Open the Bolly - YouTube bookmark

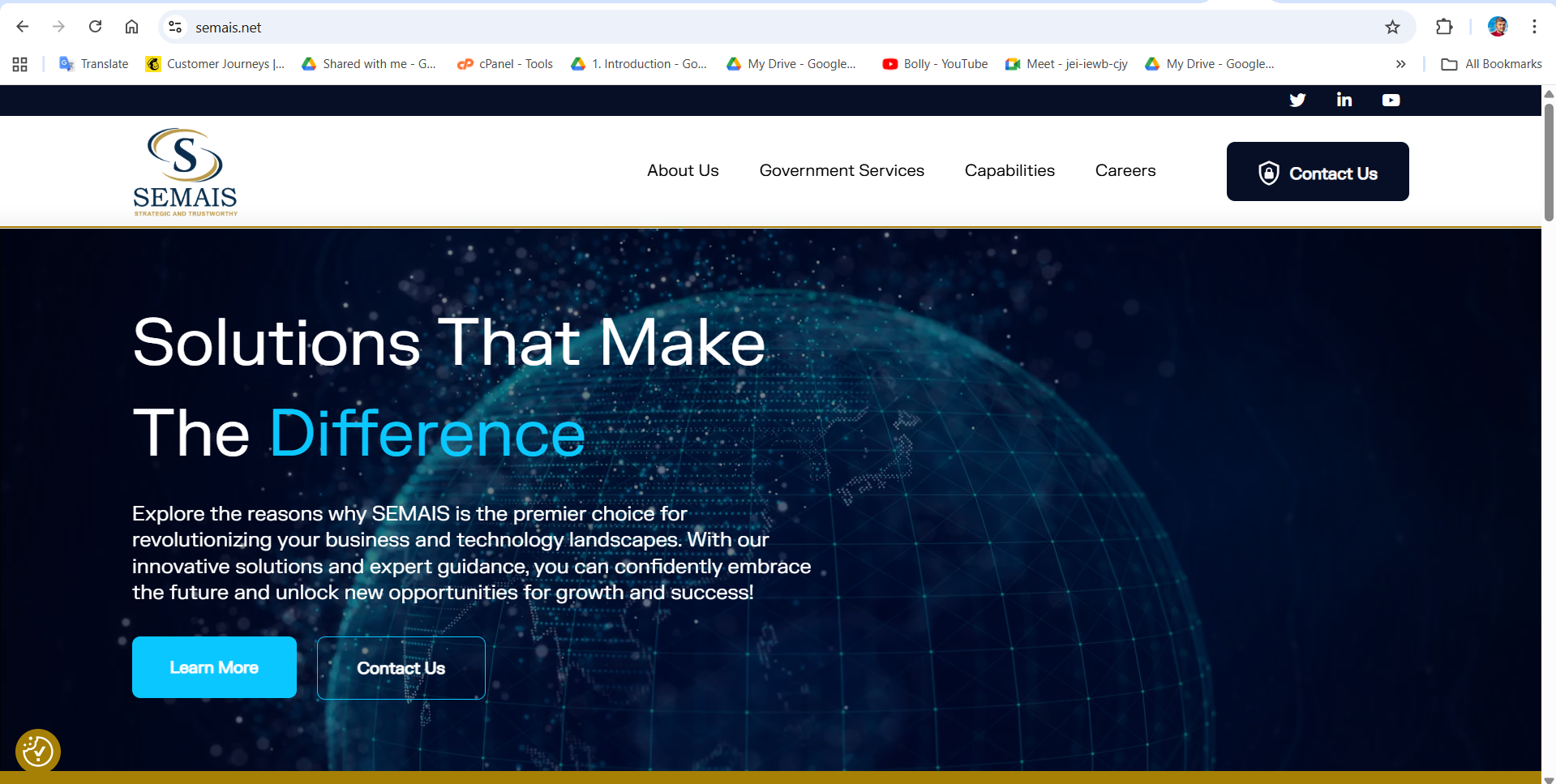coord(934,63)
